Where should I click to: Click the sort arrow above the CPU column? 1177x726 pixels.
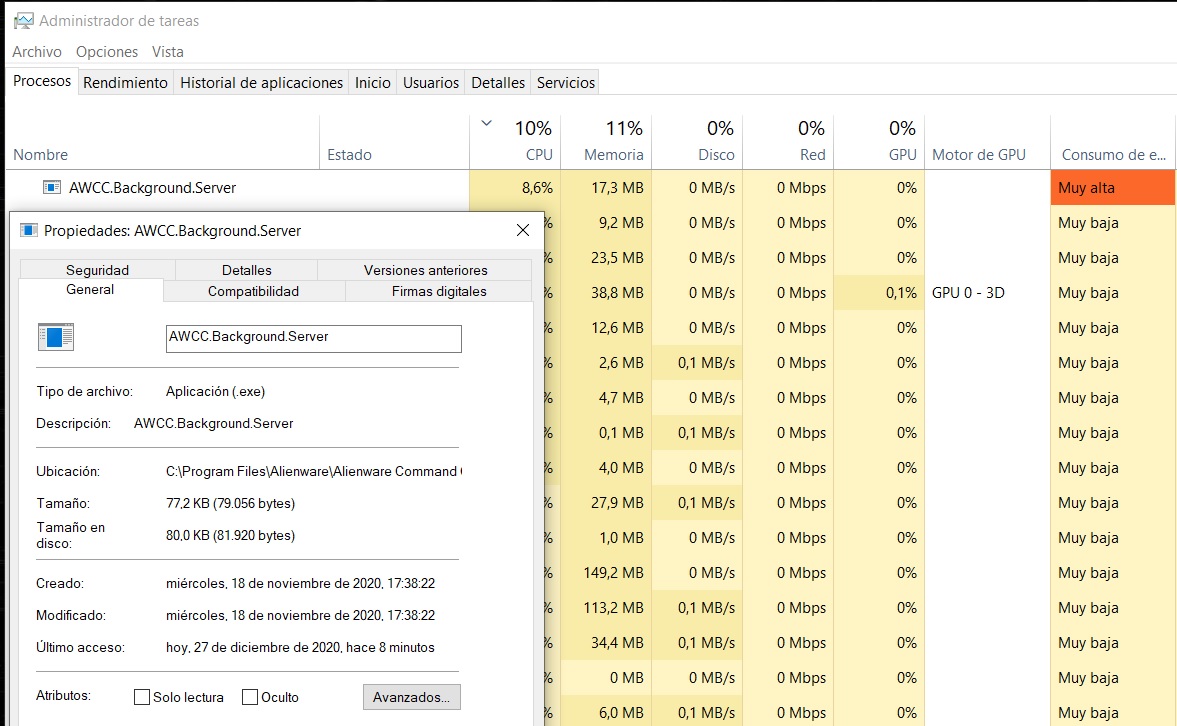486,123
